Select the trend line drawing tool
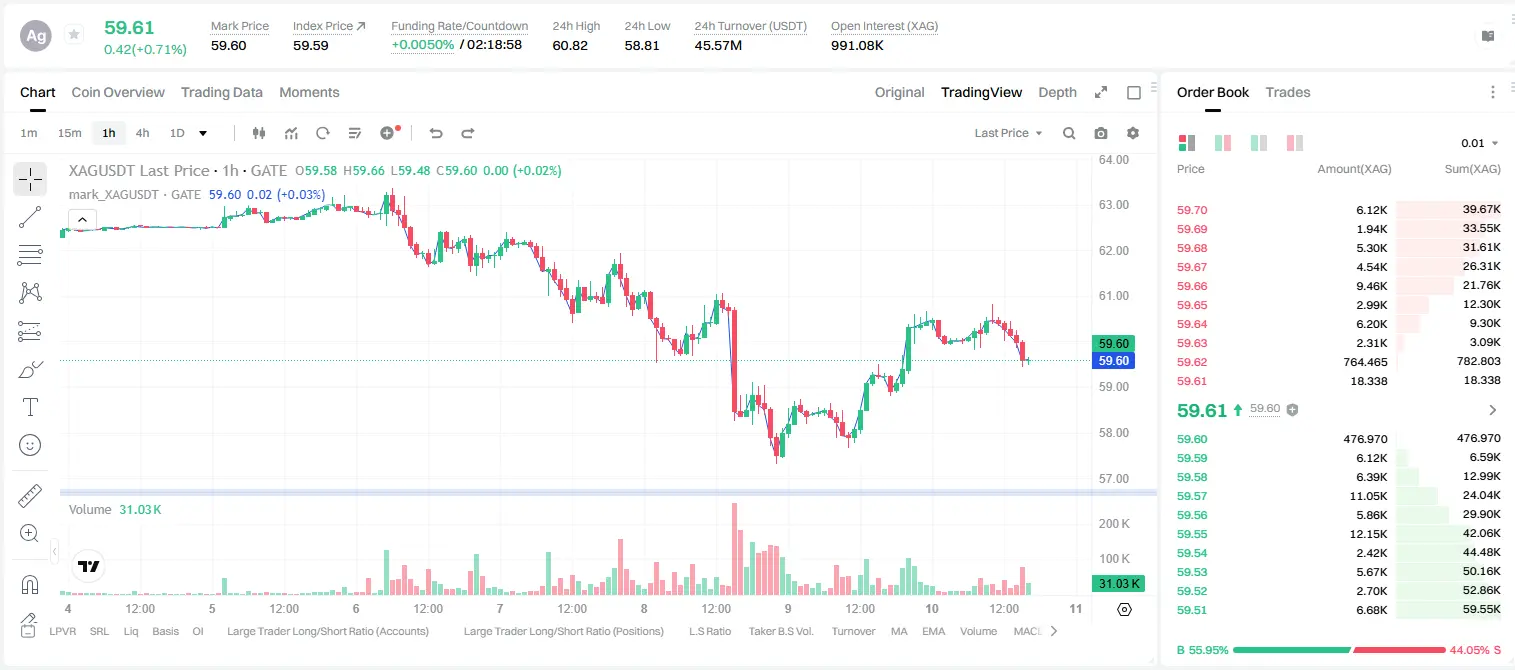This screenshot has height=670, width=1515. 30,217
